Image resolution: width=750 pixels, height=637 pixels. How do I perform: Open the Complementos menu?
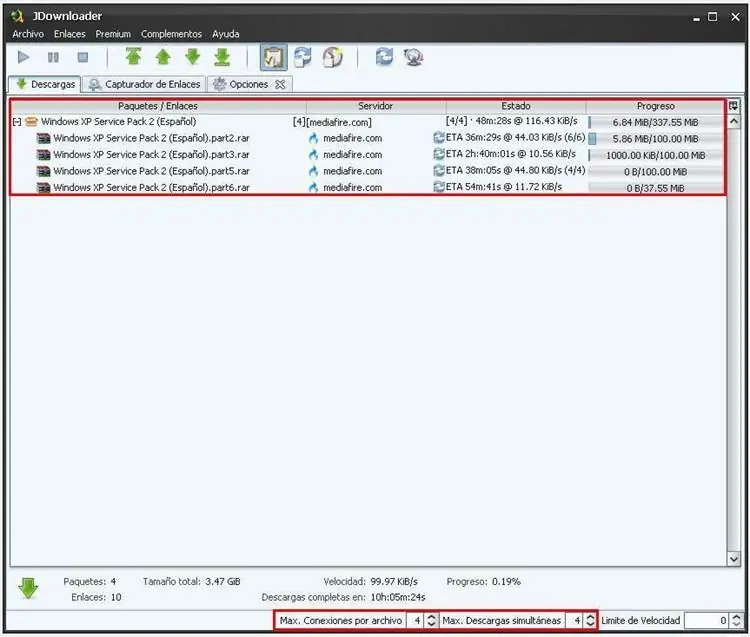click(x=171, y=34)
